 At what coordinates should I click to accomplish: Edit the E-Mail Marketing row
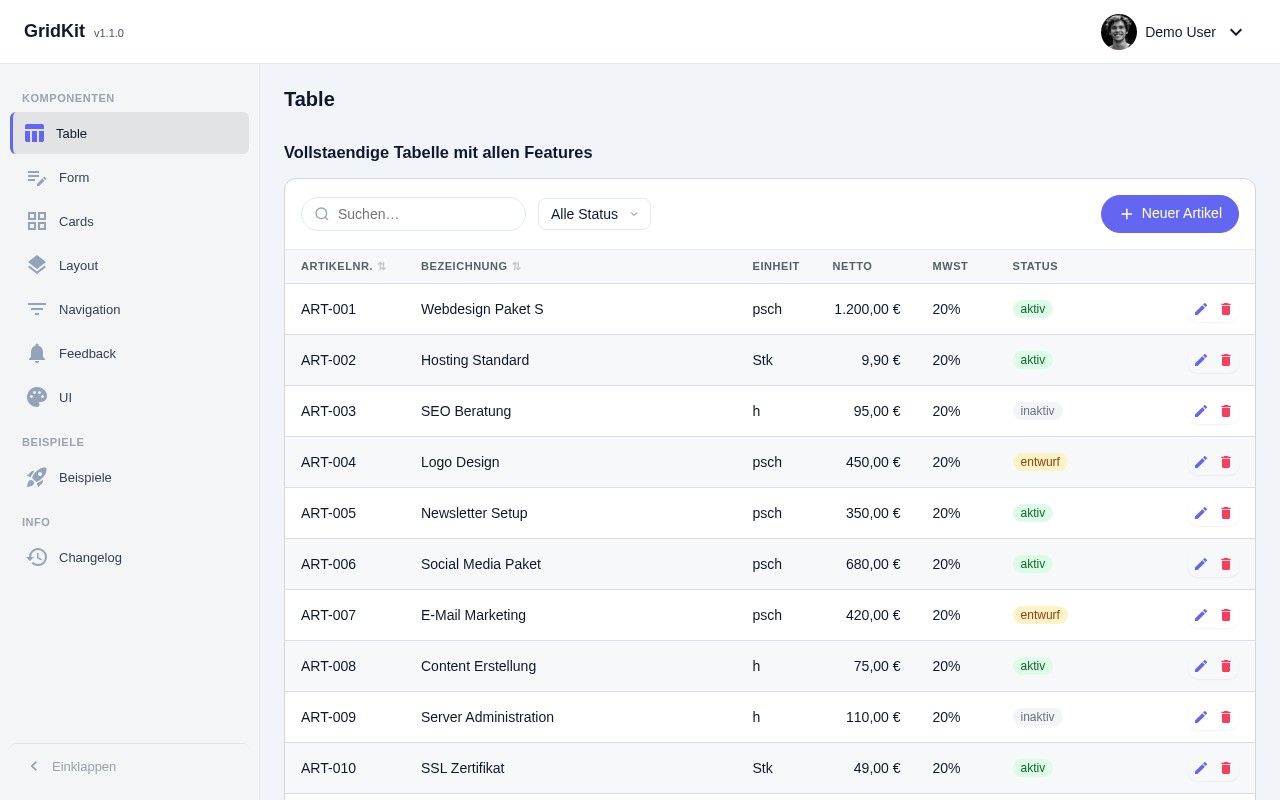coord(1201,615)
